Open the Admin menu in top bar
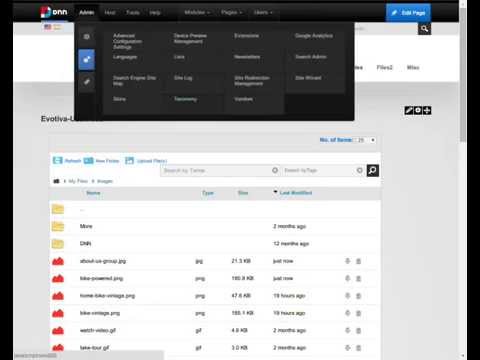 pos(87,12)
